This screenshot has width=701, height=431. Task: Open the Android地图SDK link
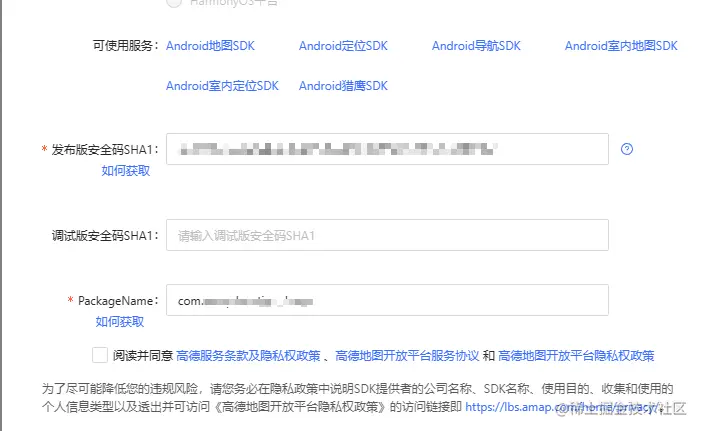pos(210,46)
